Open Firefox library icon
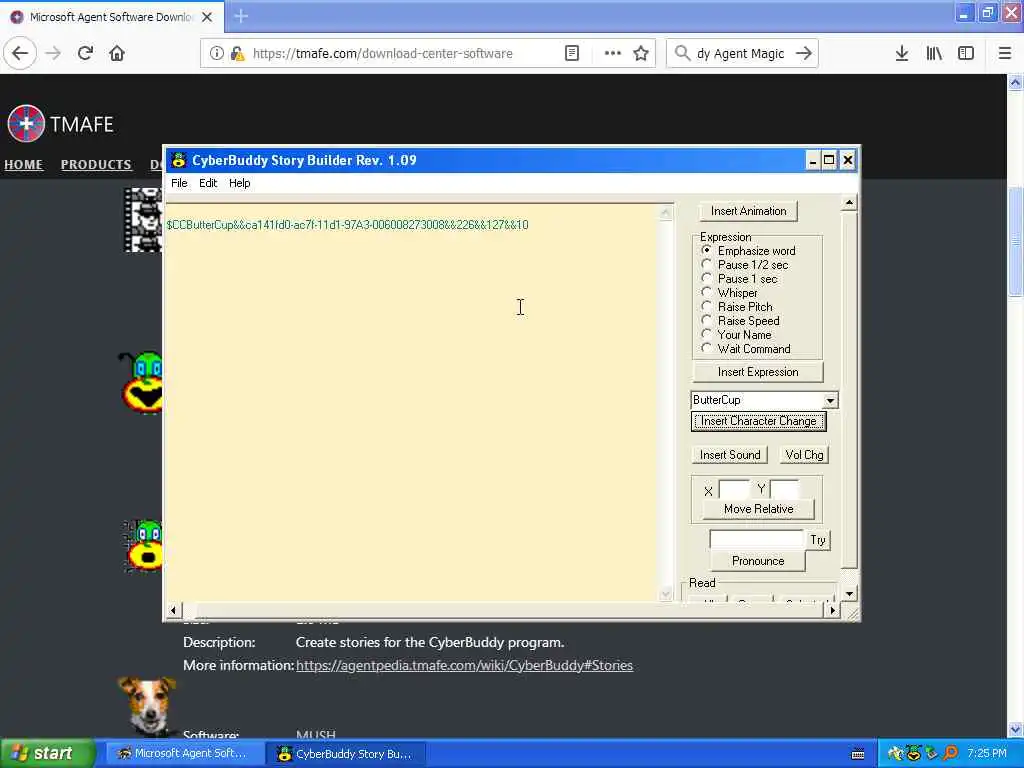Image resolution: width=1024 pixels, height=768 pixels. point(934,53)
